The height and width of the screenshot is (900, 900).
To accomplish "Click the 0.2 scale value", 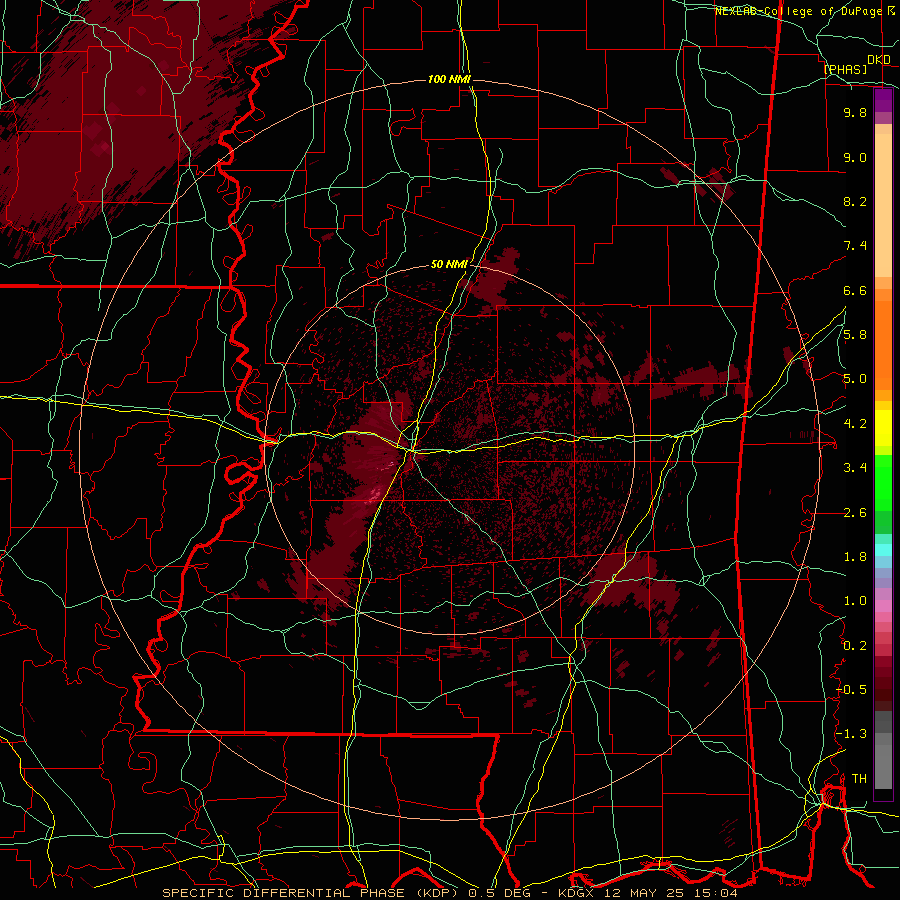I will [x=855, y=645].
